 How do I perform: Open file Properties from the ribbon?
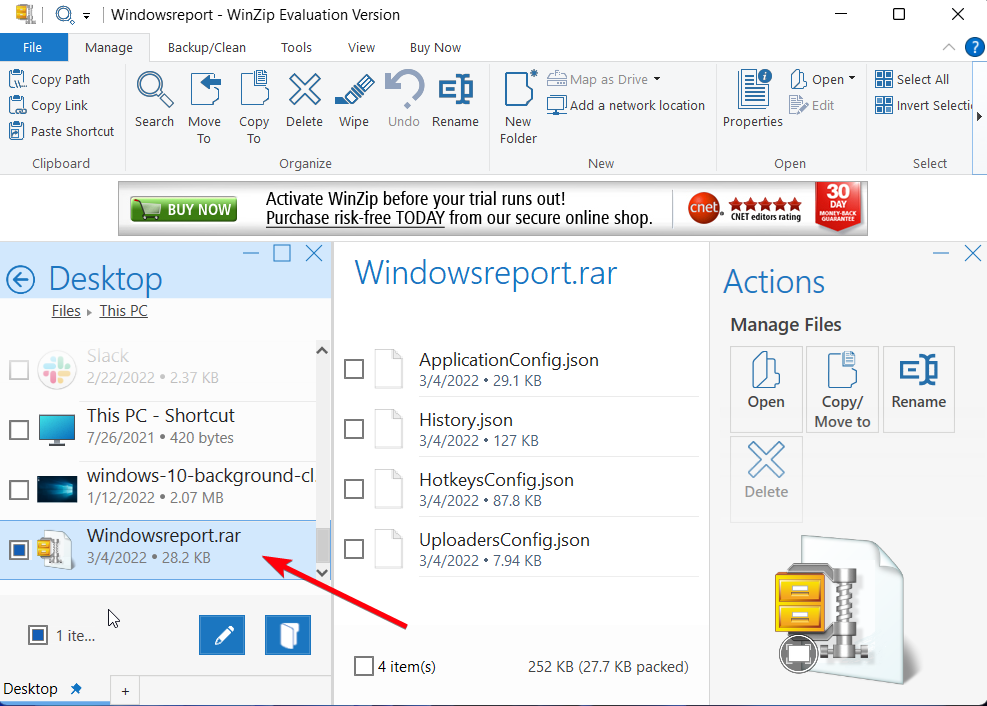coord(751,95)
